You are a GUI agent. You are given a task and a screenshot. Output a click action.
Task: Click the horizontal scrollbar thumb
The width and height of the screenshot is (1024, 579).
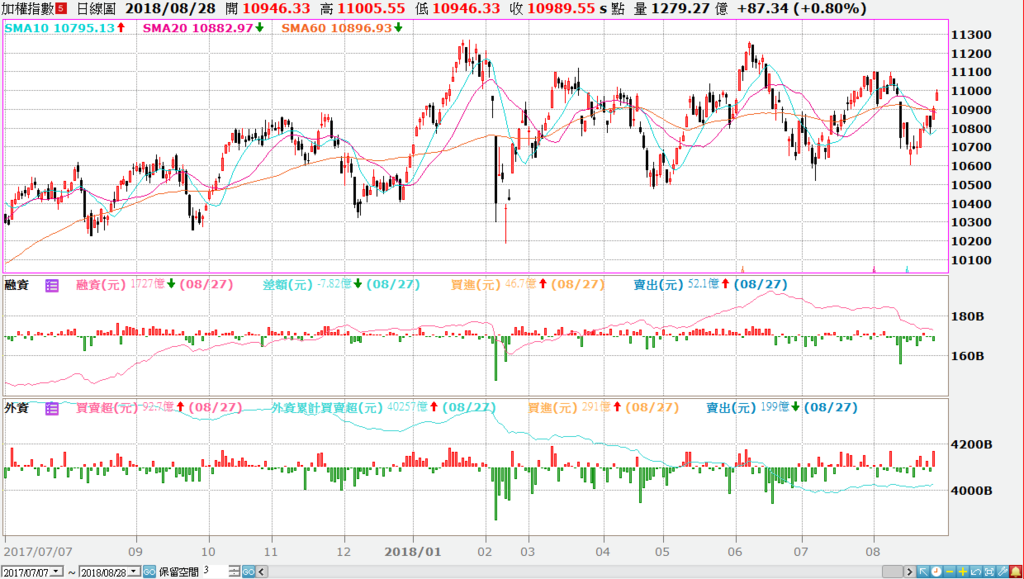893,572
